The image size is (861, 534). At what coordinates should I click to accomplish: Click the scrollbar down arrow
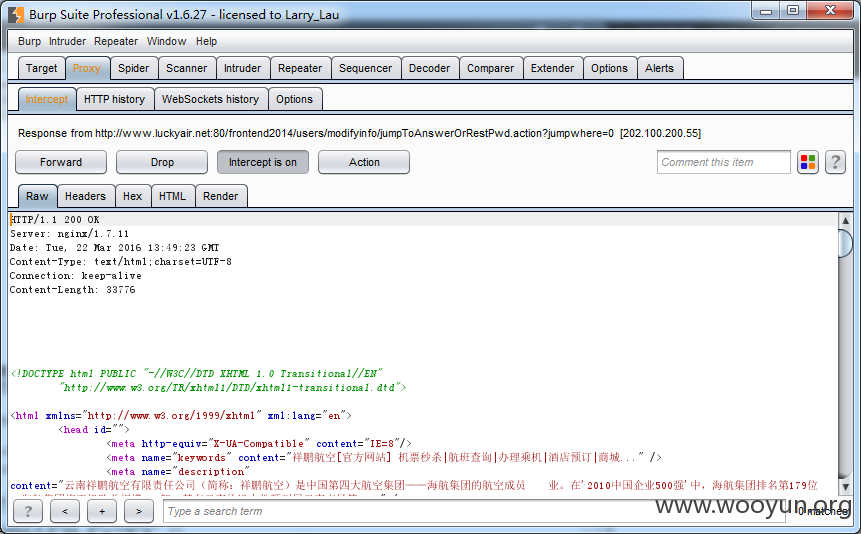(846, 487)
